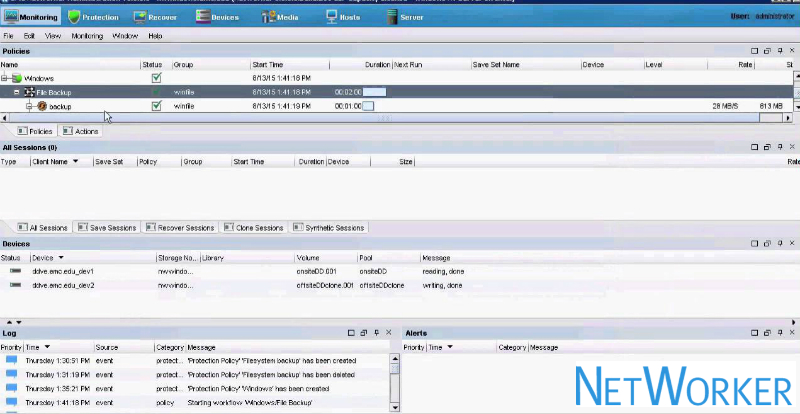This screenshot has height=414, width=800.
Task: Open the Client Name column sort dropdown
Action: click(76, 161)
